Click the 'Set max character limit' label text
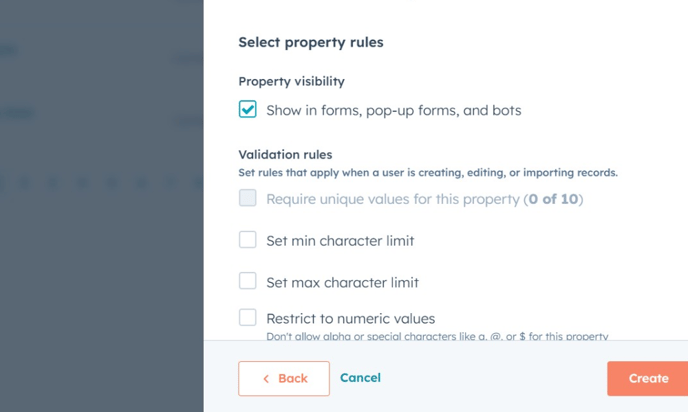Screen dimensions: 688x412 pyautogui.click(x=342, y=283)
